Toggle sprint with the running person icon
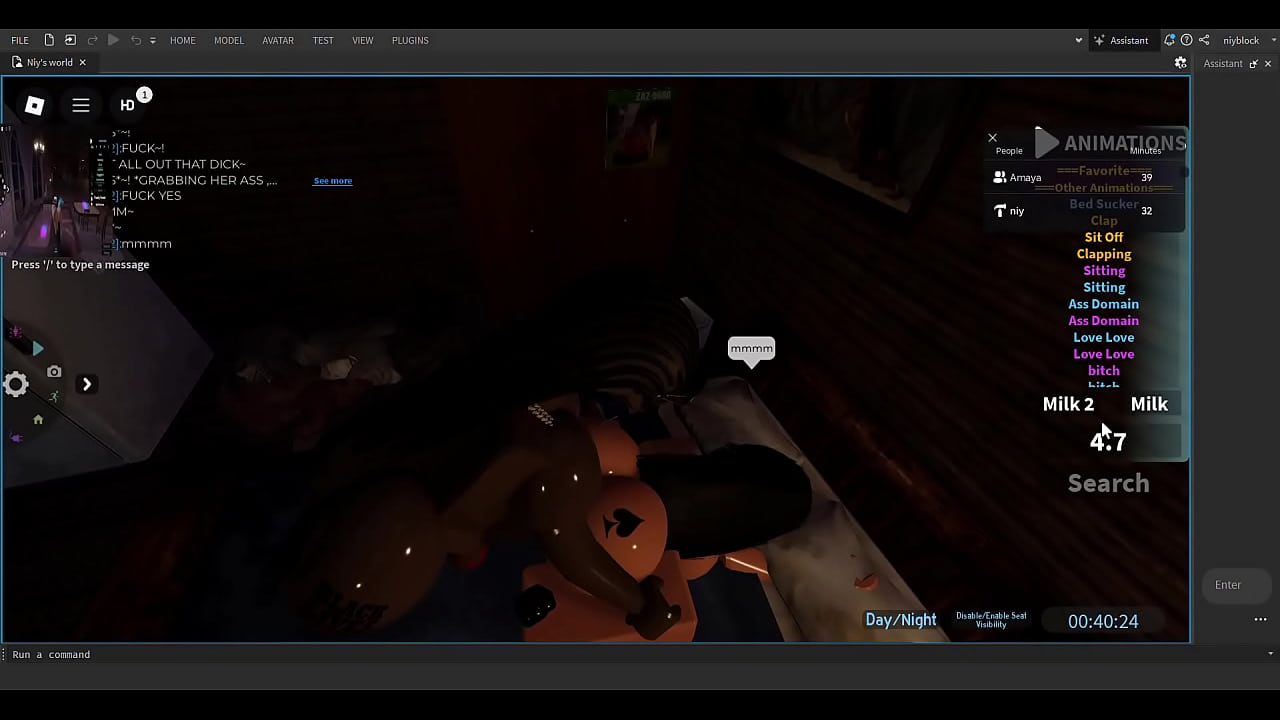 click(x=54, y=397)
